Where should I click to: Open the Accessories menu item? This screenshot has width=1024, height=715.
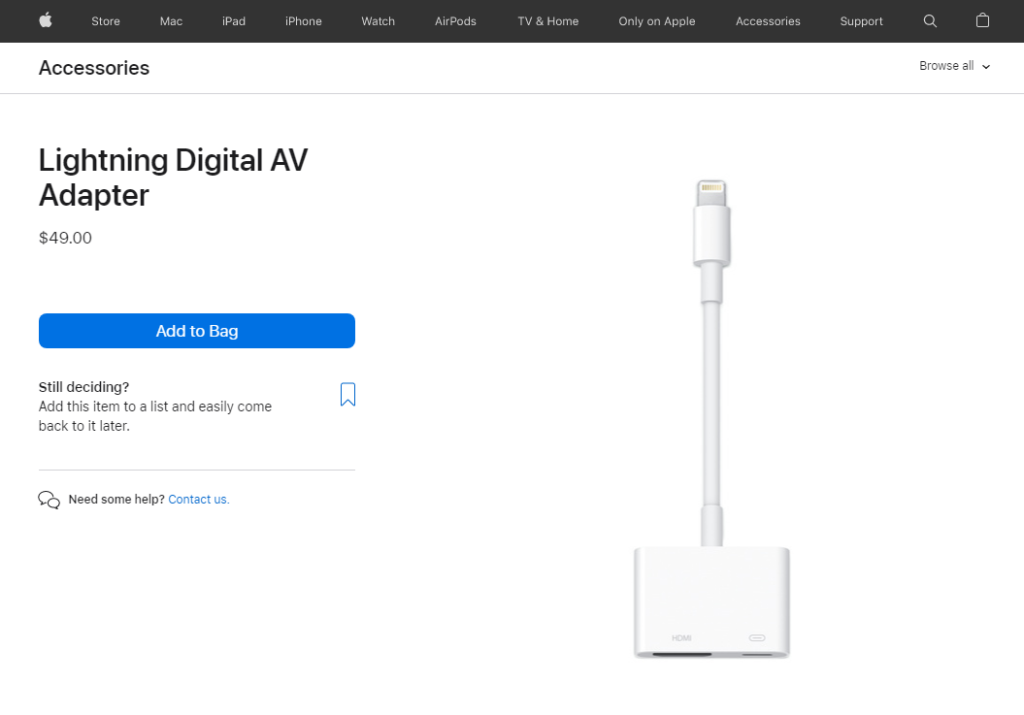[x=768, y=21]
